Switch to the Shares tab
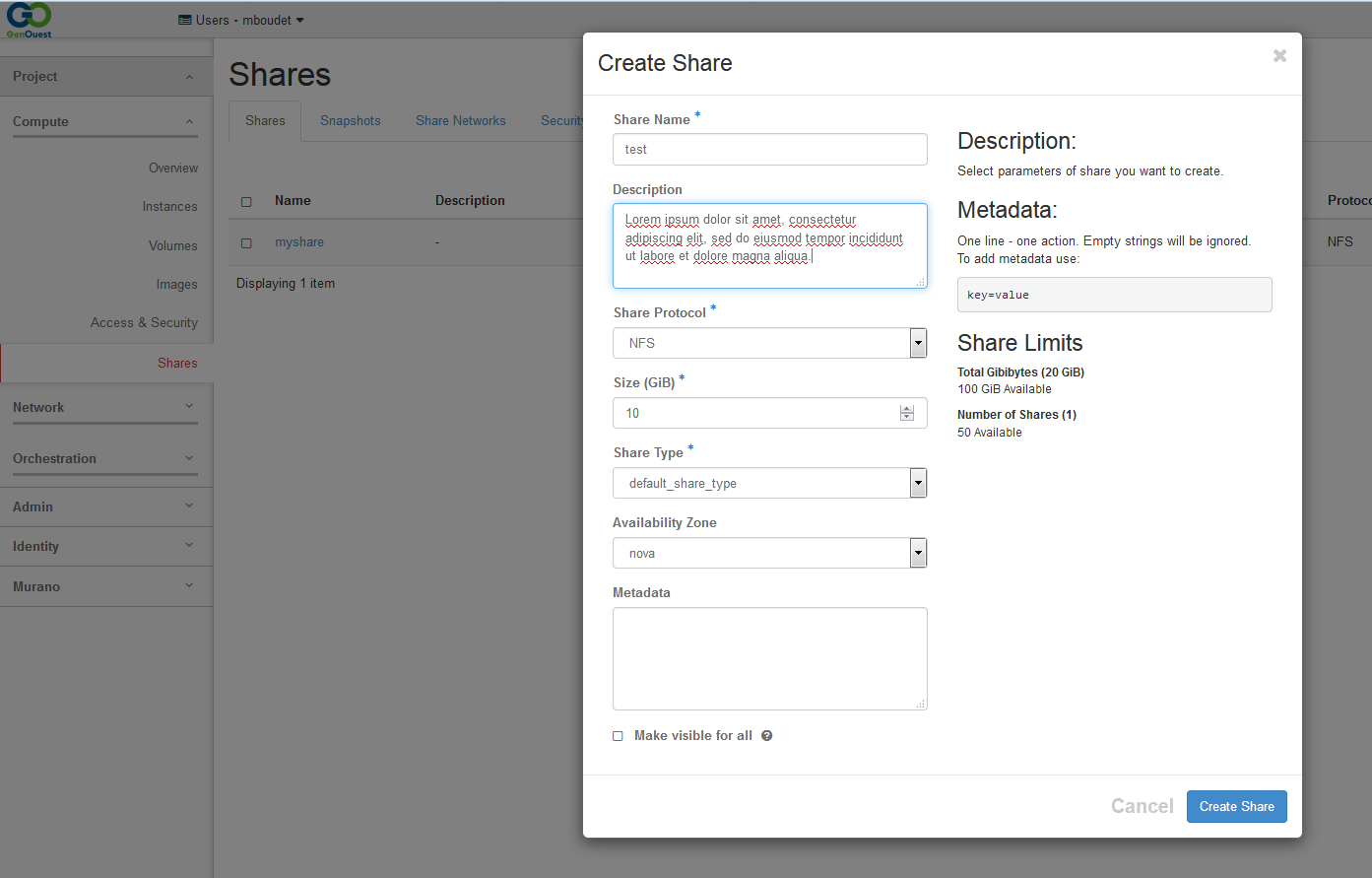 pyautogui.click(x=265, y=120)
